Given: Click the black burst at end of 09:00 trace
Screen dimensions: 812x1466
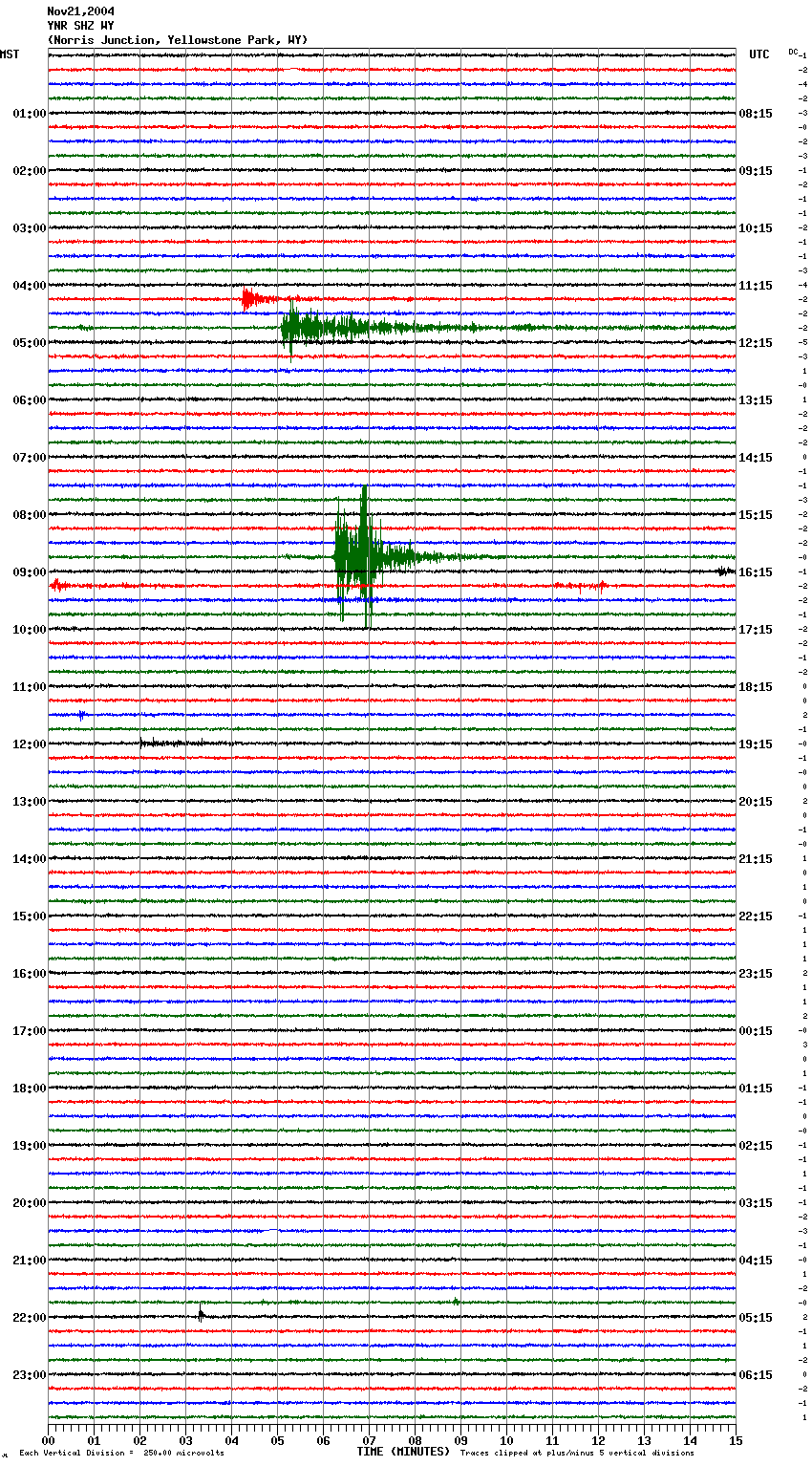Looking at the screenshot, I should pyautogui.click(x=726, y=571).
